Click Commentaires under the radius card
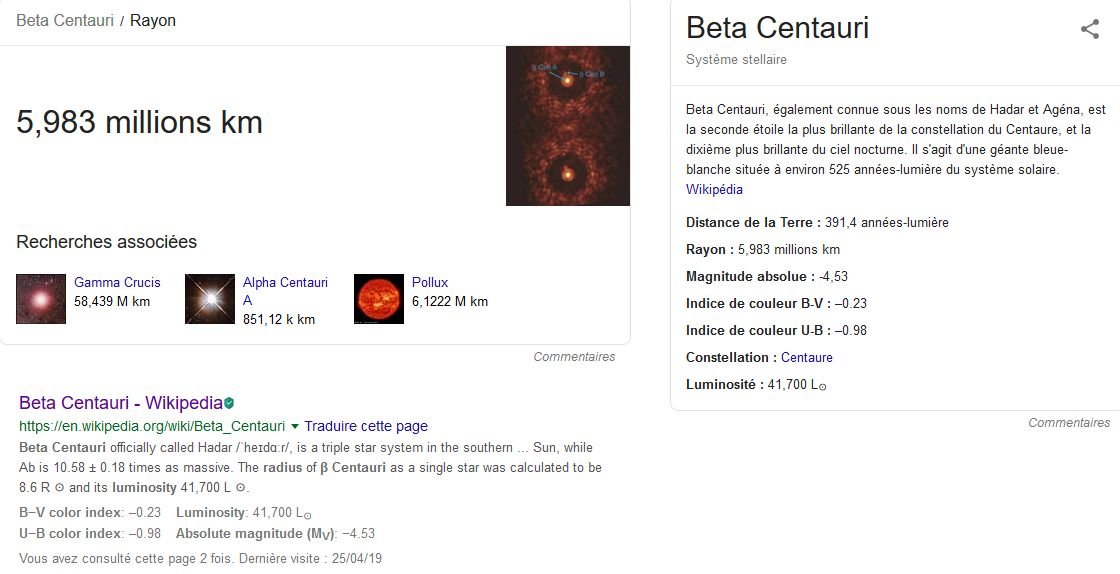This screenshot has height=574, width=1120. click(x=574, y=357)
